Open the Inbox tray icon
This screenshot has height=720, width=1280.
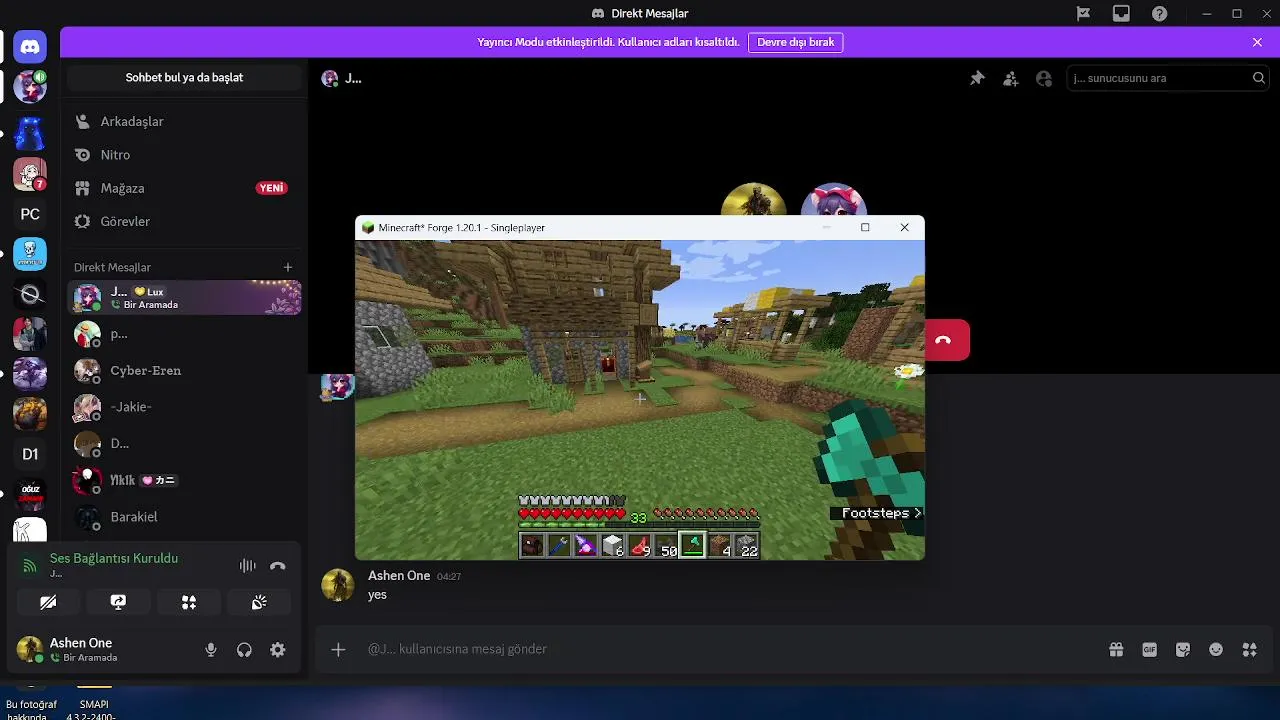coord(1121,14)
